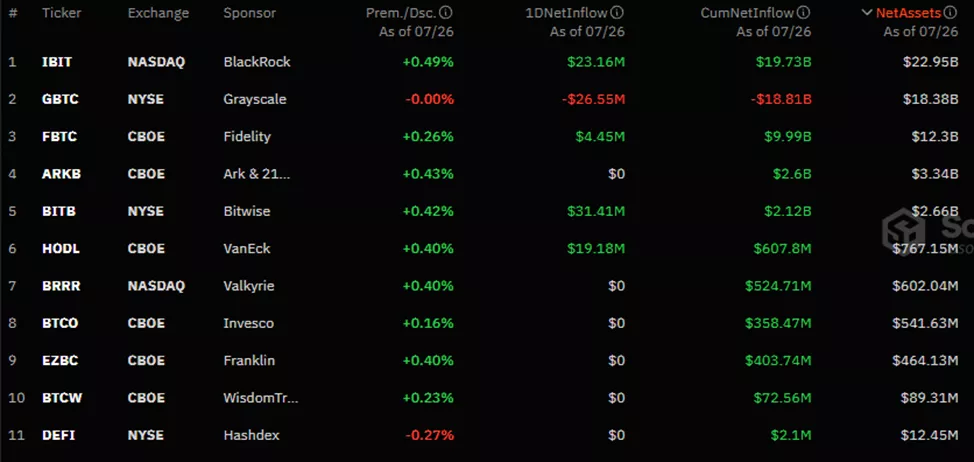The width and height of the screenshot is (974, 462).
Task: Toggle the sort arrow before NetAssets
Action: click(x=867, y=13)
